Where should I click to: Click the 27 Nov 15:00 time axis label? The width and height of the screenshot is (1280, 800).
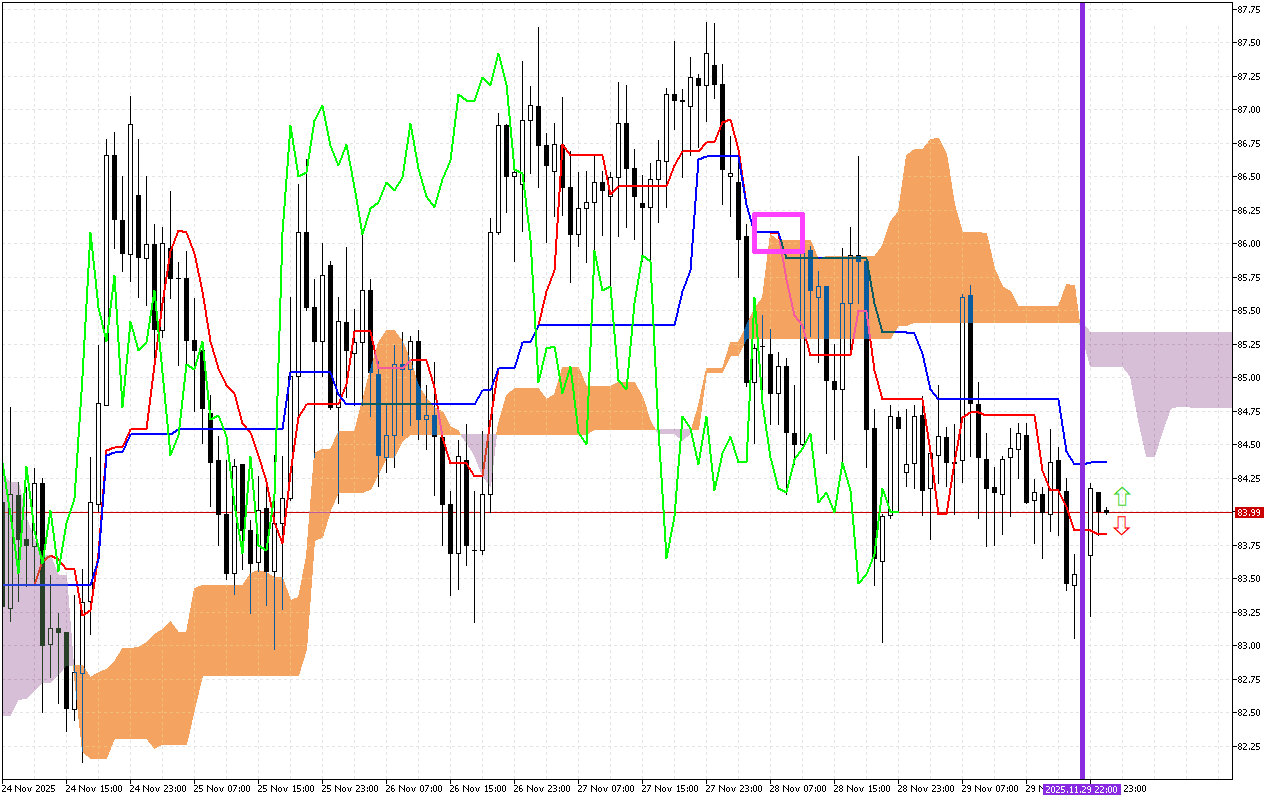pos(668,789)
